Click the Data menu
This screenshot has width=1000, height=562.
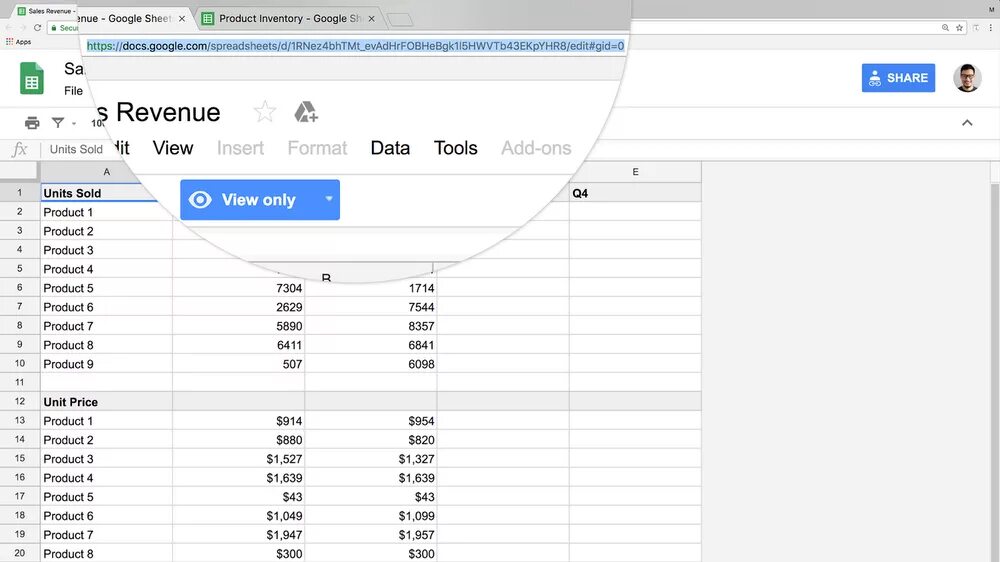390,148
